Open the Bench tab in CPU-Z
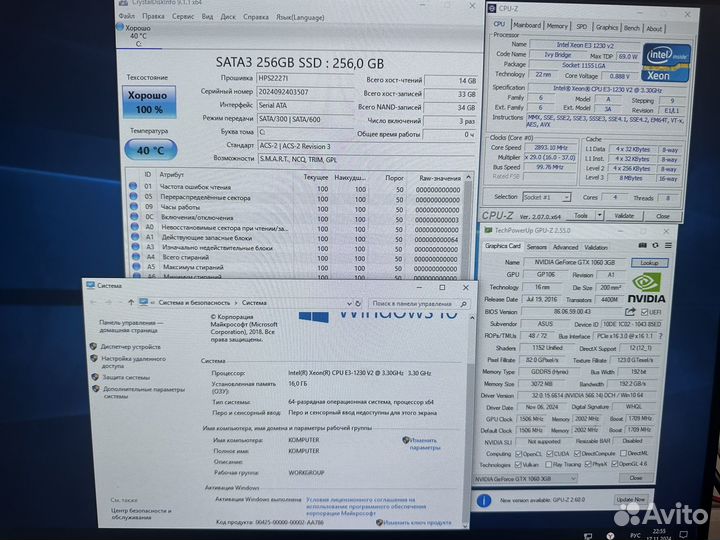720x540 pixels. [x=631, y=28]
